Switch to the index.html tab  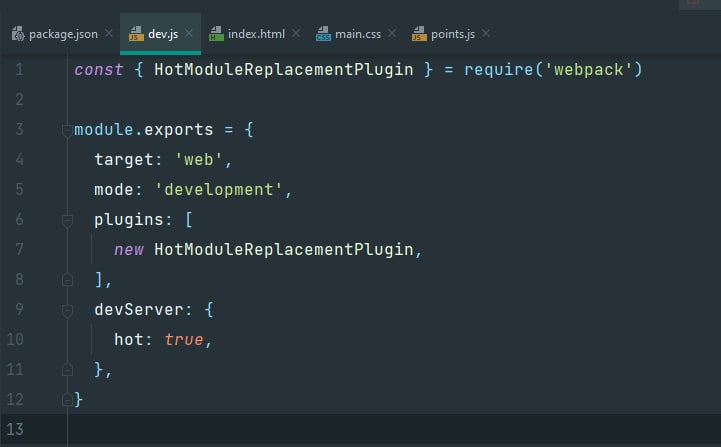(256, 34)
